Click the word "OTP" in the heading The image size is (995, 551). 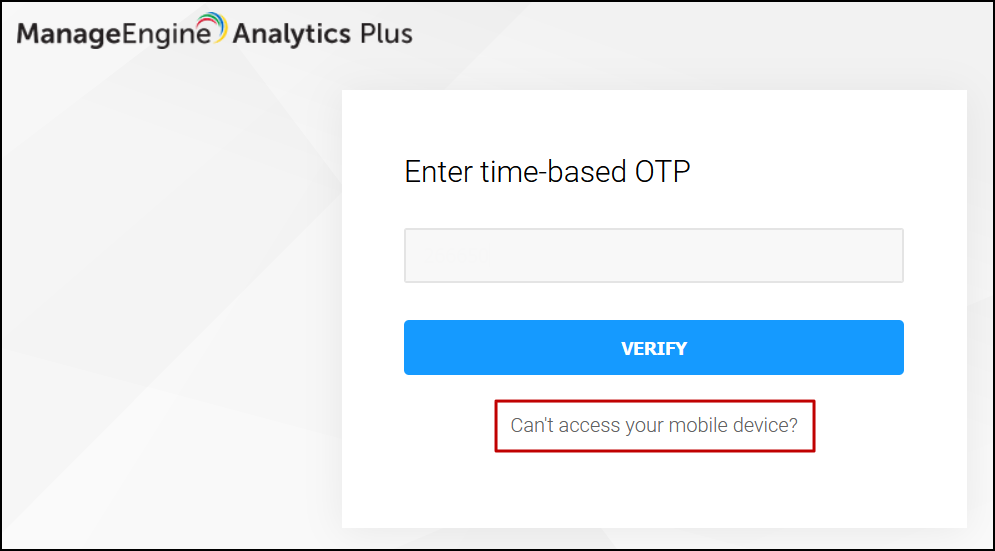662,172
